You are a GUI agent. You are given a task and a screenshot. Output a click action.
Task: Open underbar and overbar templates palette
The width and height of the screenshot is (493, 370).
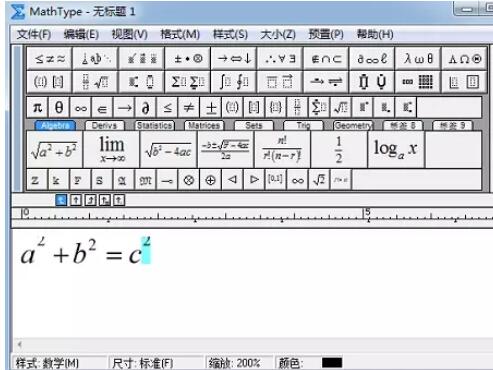tap(280, 81)
